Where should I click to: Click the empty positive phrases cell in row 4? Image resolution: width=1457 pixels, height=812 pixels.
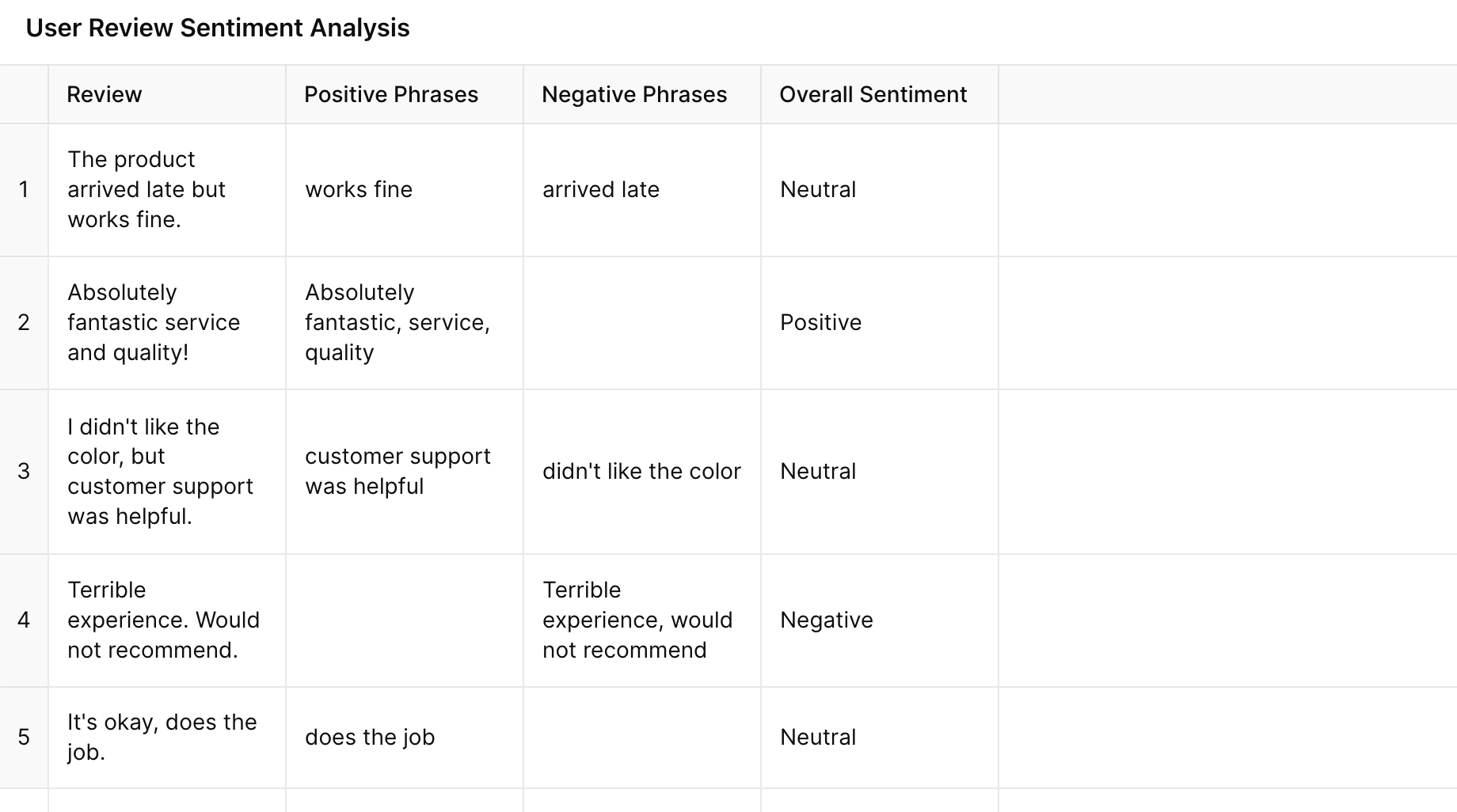click(404, 620)
